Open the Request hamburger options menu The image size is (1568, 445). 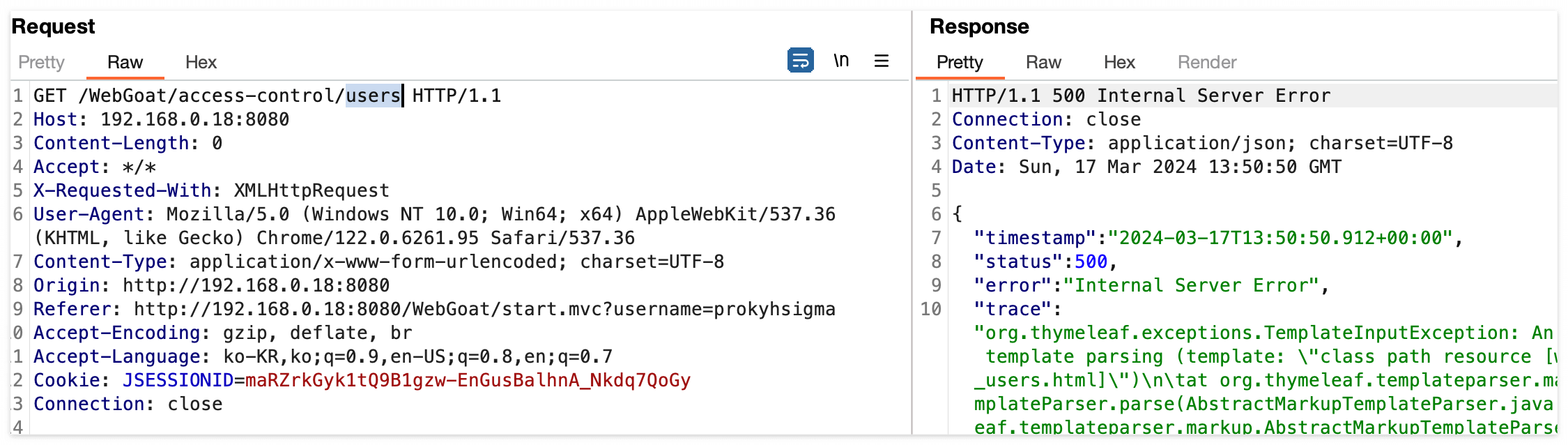click(x=882, y=61)
